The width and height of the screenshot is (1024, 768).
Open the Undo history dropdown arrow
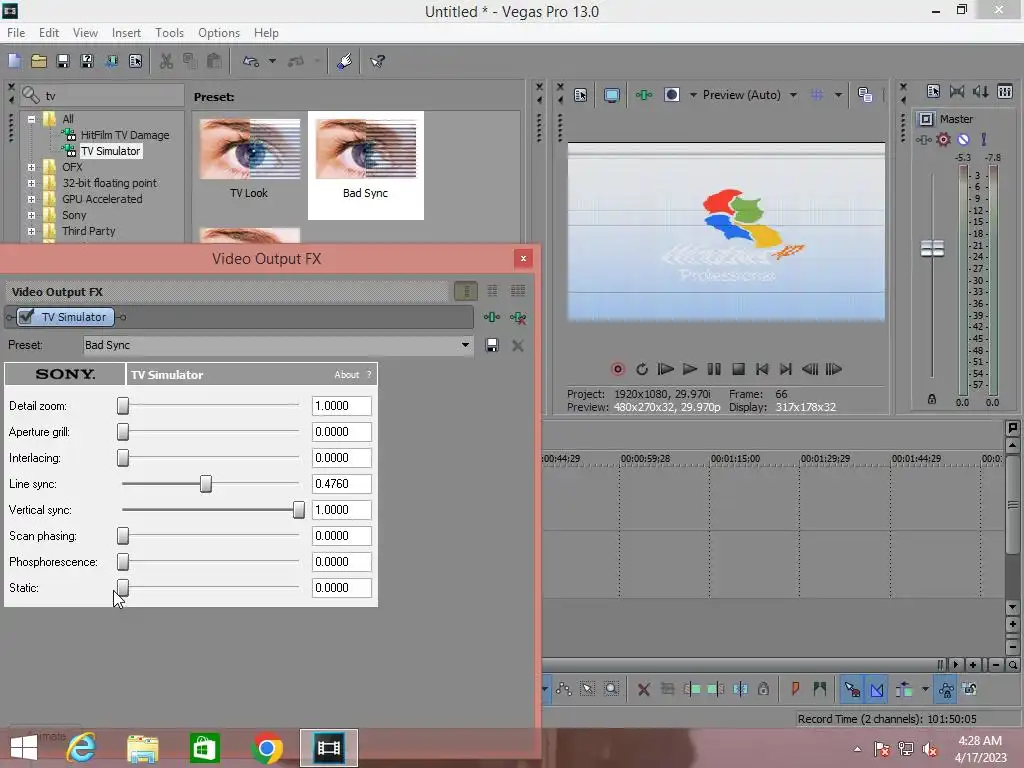[x=272, y=61]
